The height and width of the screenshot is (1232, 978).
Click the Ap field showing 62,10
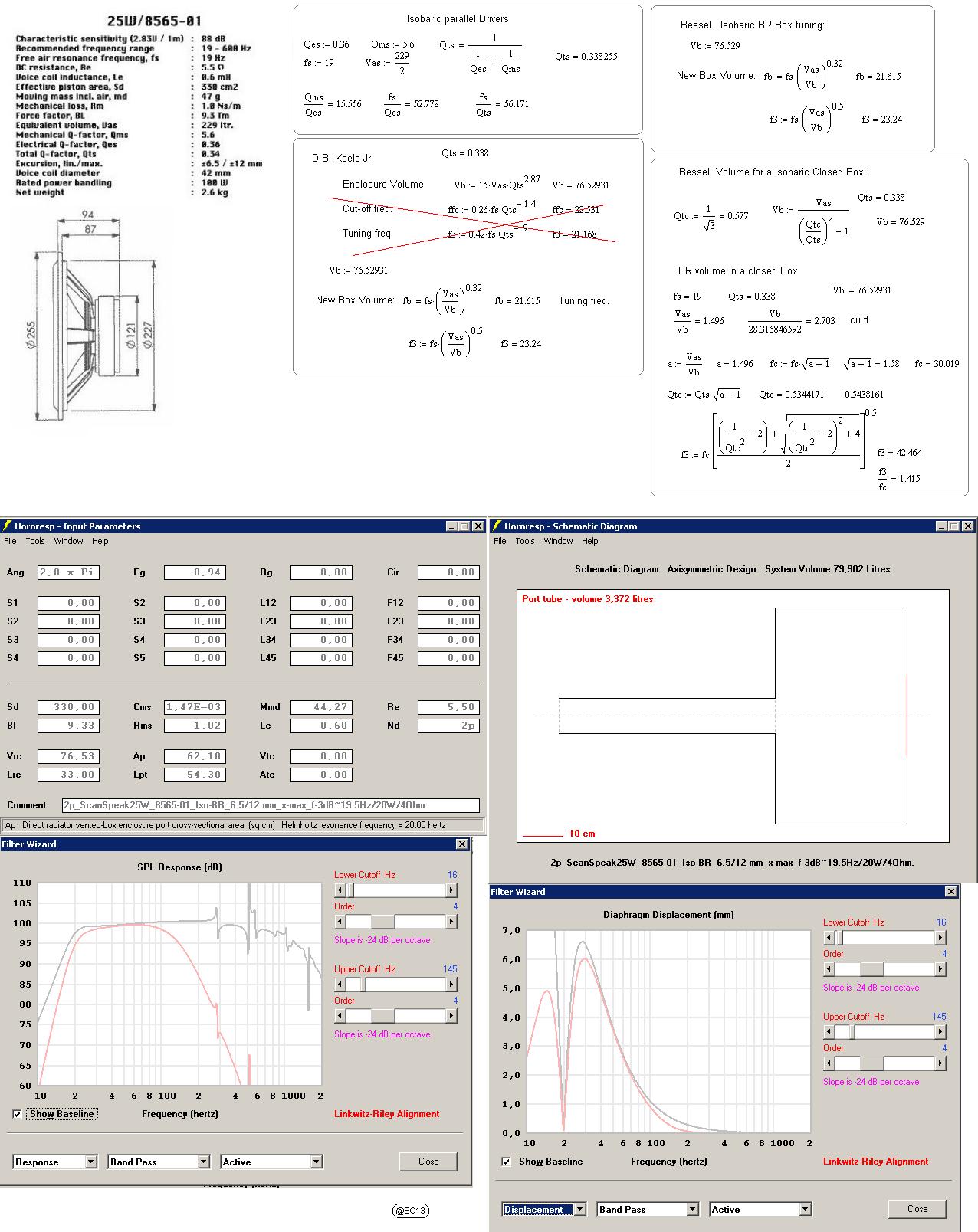pyautogui.click(x=195, y=756)
